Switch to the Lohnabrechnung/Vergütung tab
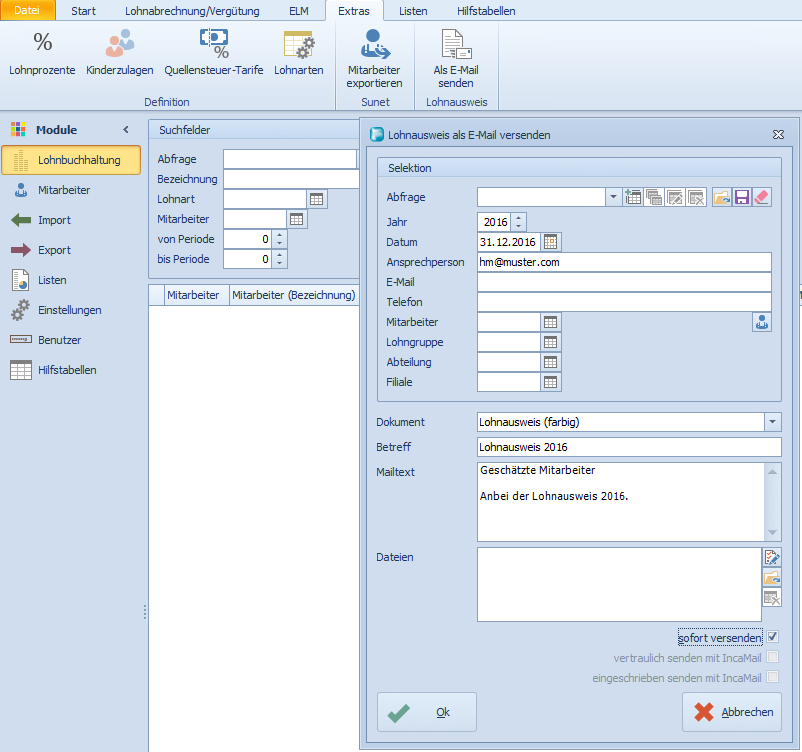This screenshot has height=752, width=802. 192,11
